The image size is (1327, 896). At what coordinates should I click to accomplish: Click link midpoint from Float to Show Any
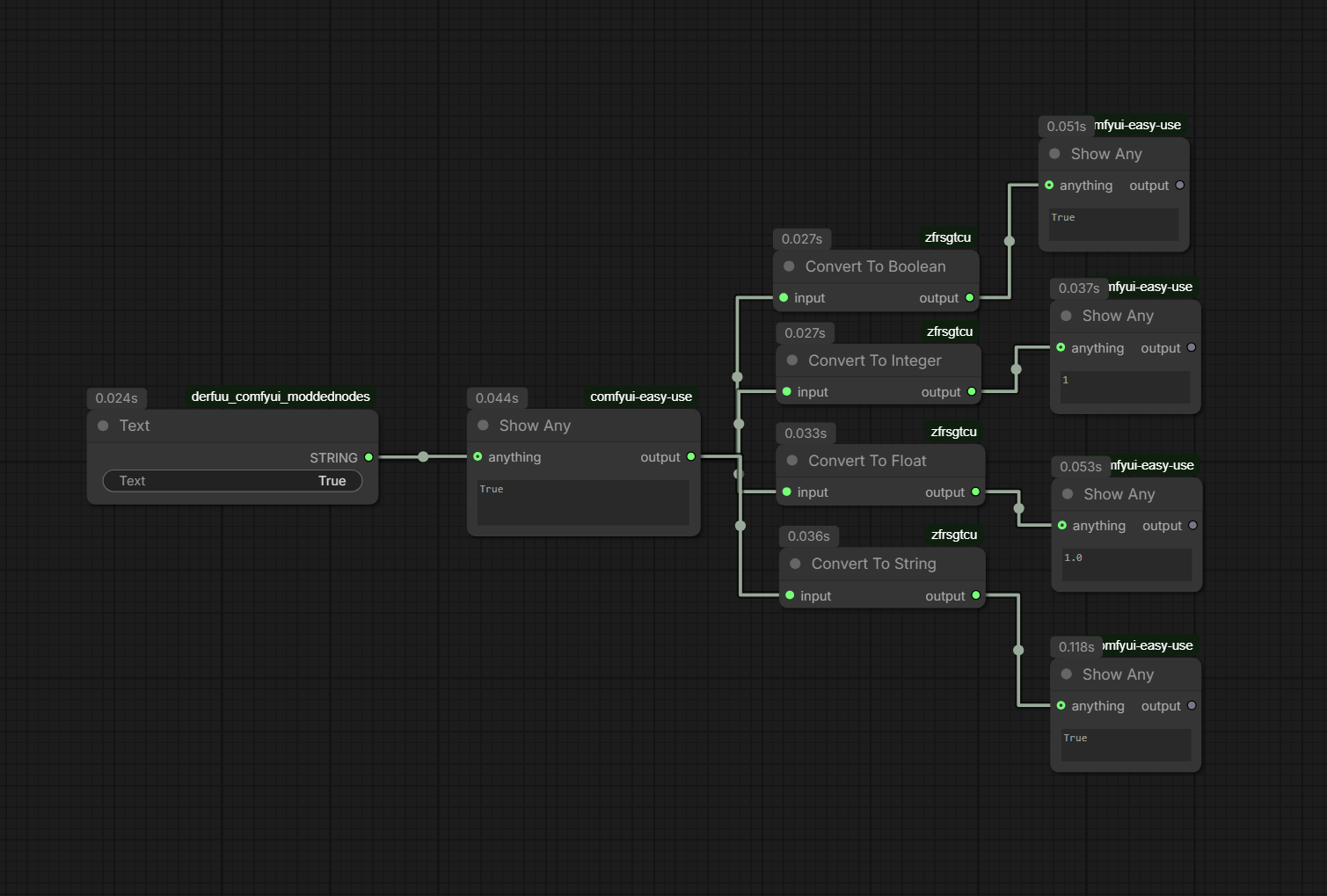point(1018,508)
